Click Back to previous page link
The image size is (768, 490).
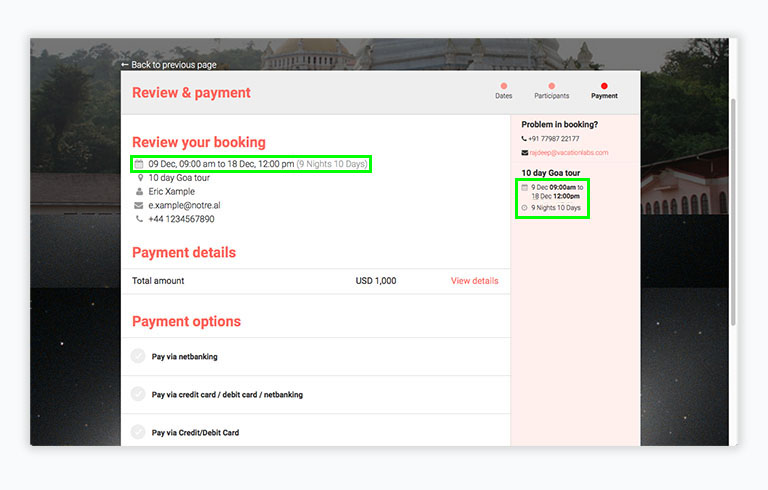click(x=168, y=65)
